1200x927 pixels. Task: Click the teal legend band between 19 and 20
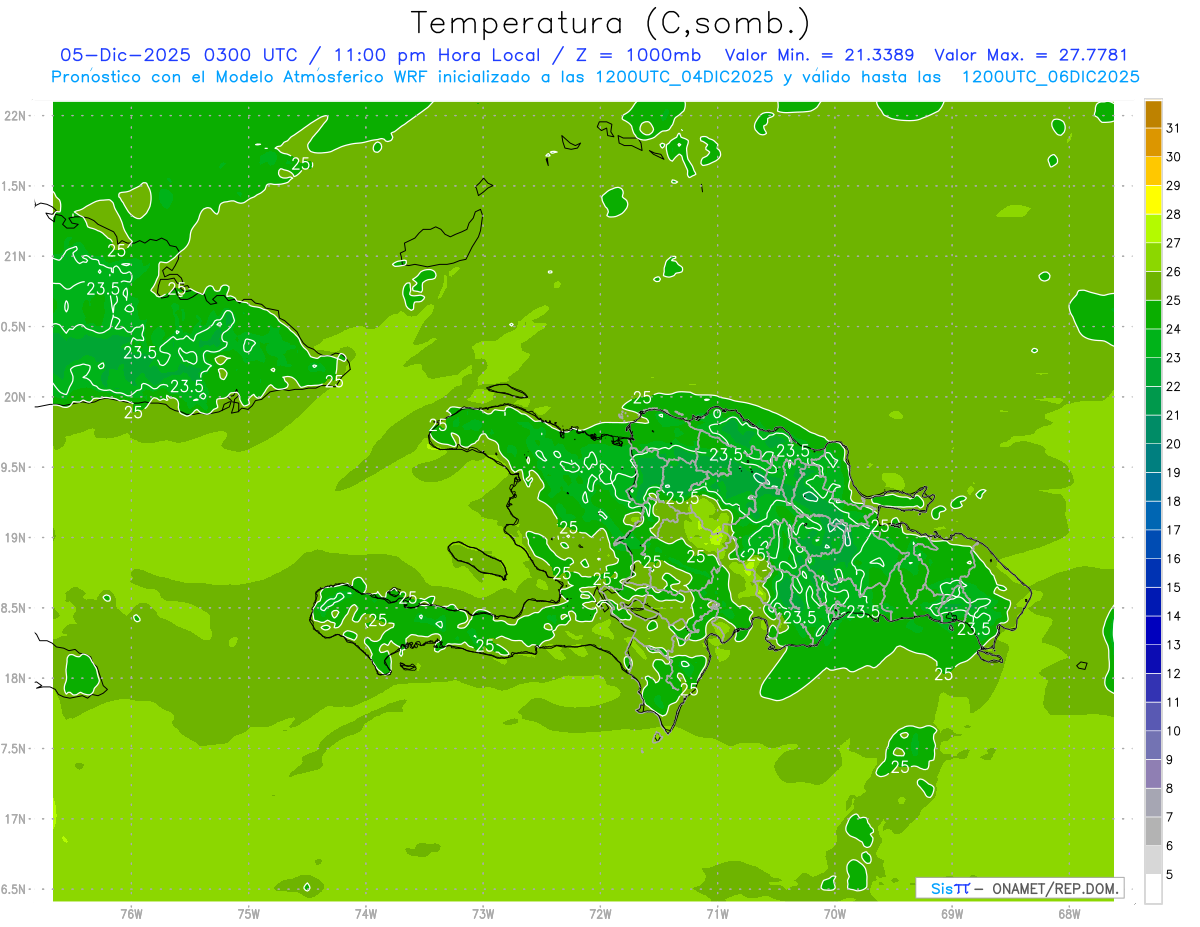1153,459
